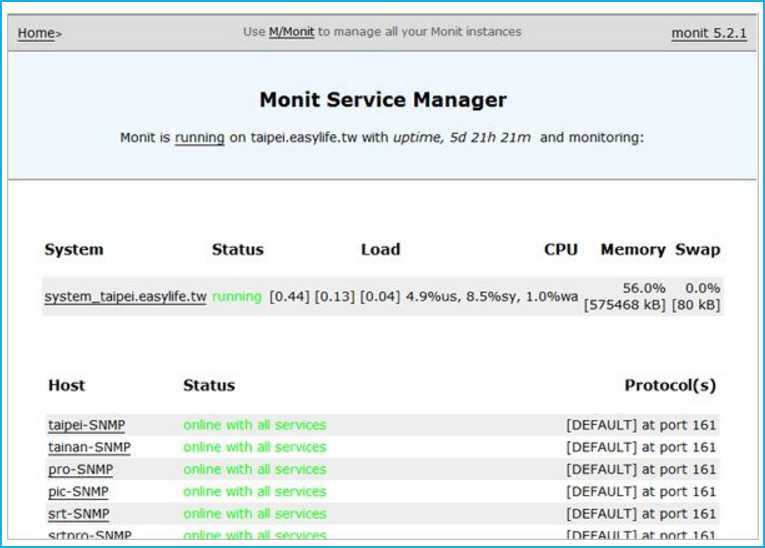Click the Host column header
This screenshot has height=548, width=765.
pos(66,386)
